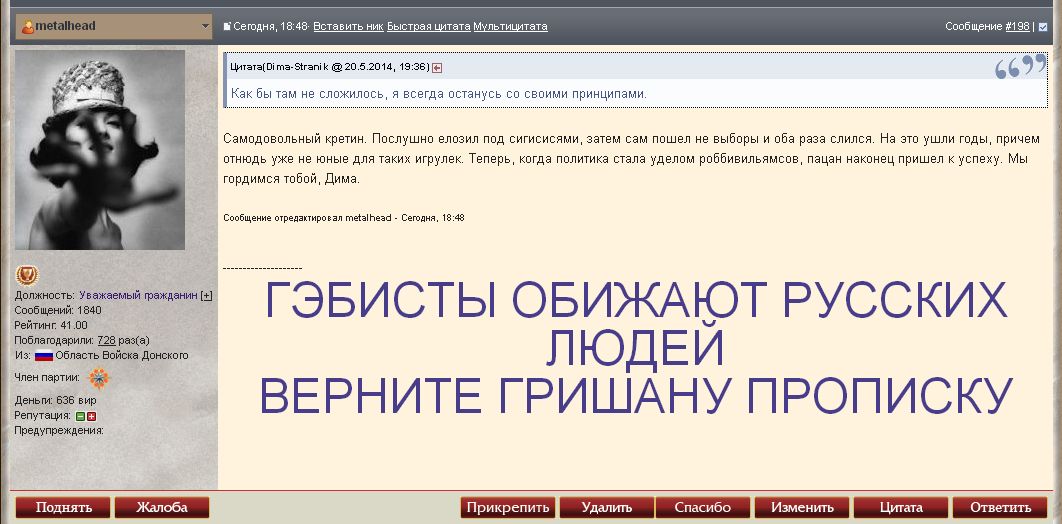This screenshot has width=1062, height=524.
Task: Lower reputation with the green minus icon
Action: pyautogui.click(x=80, y=416)
